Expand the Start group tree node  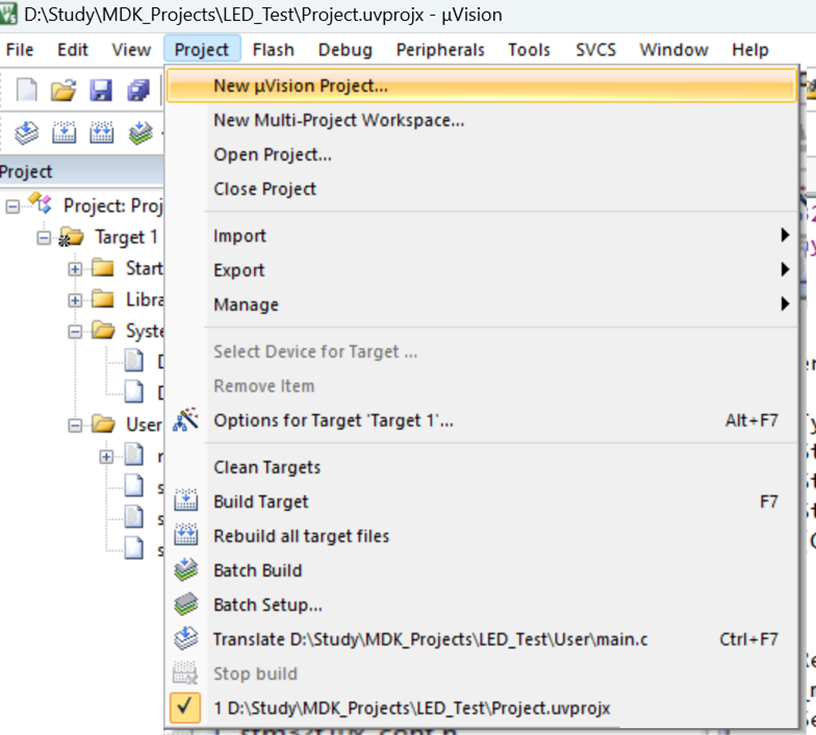(x=75, y=269)
